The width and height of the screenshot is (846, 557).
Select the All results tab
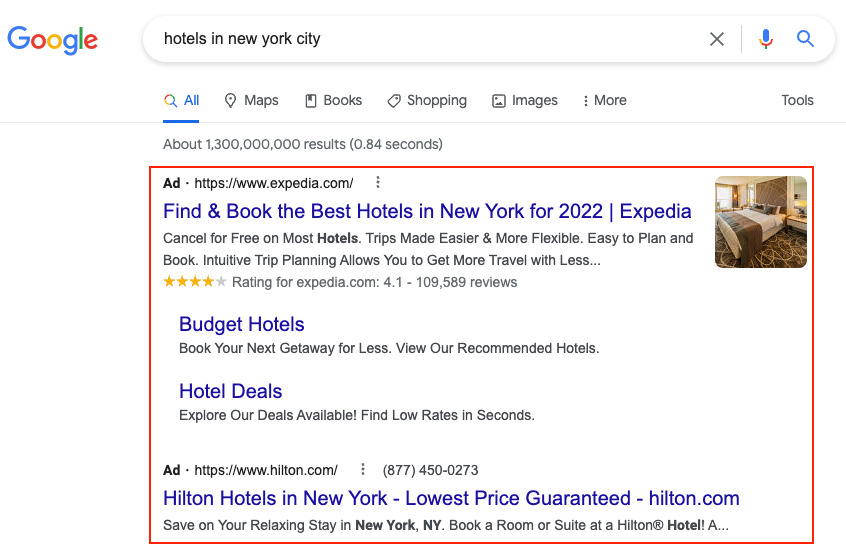tap(182, 100)
